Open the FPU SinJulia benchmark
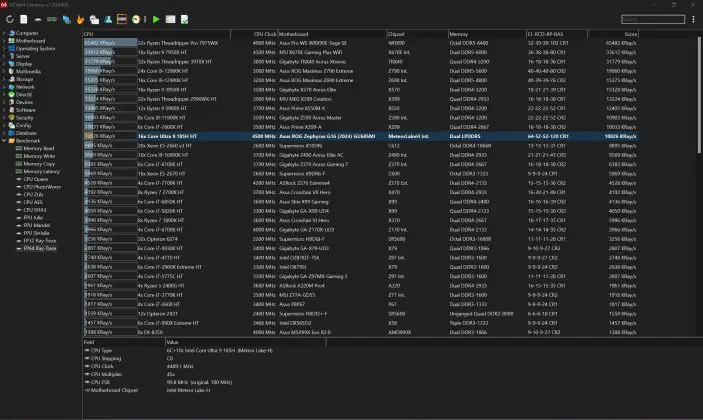Viewport: 703px width, 420px height. click(x=36, y=233)
